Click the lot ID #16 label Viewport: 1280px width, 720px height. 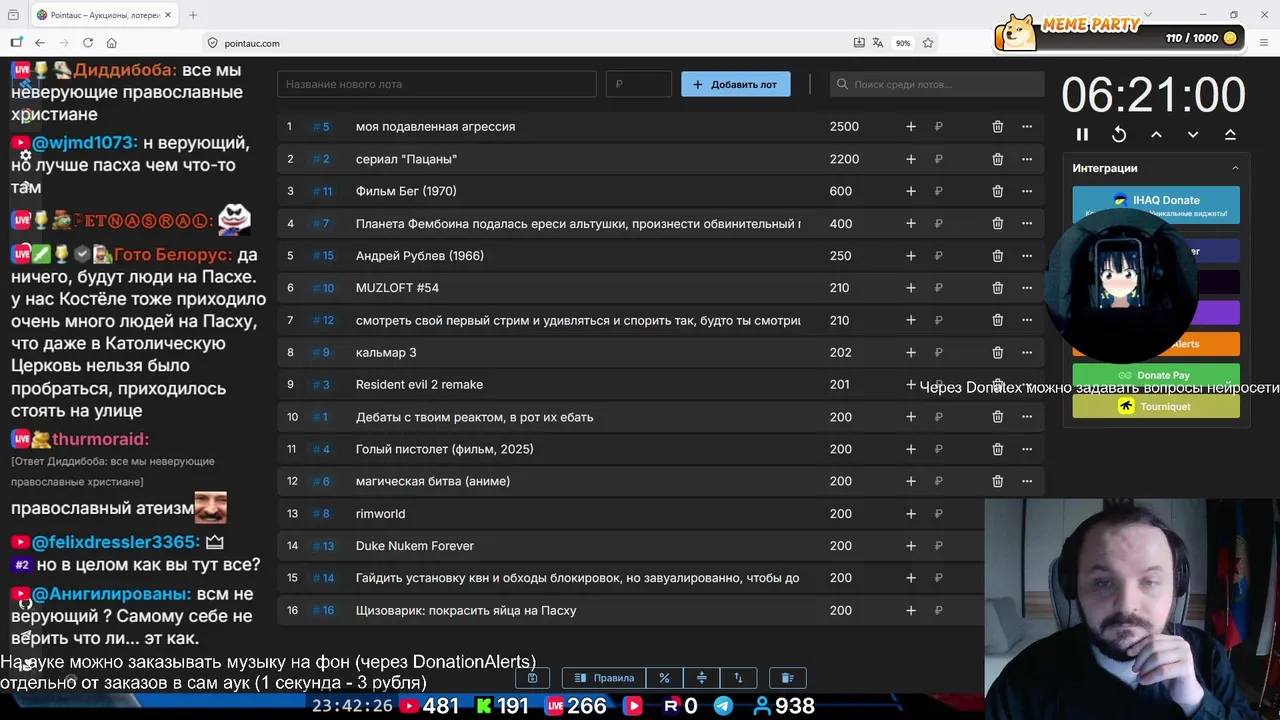pyautogui.click(x=323, y=610)
